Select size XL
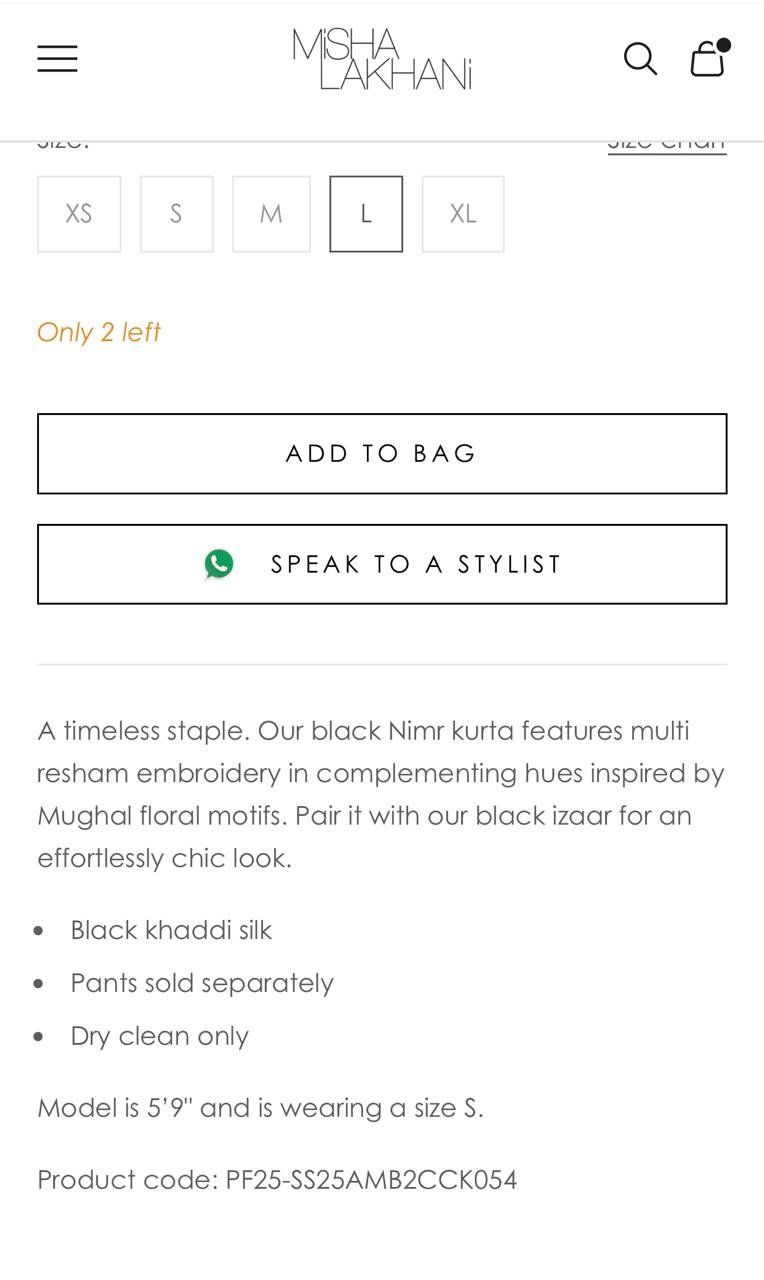 pos(463,214)
